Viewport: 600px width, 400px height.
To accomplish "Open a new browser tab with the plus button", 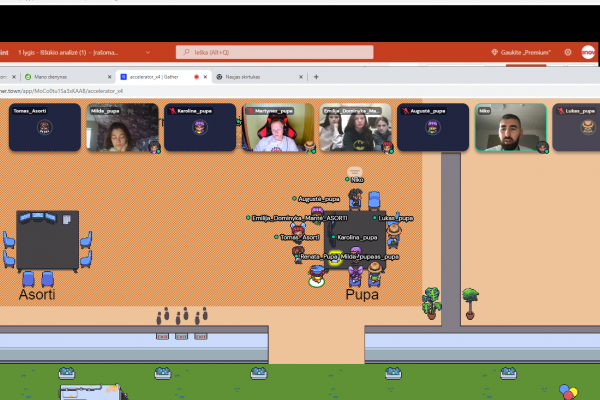I will pyautogui.click(x=316, y=77).
